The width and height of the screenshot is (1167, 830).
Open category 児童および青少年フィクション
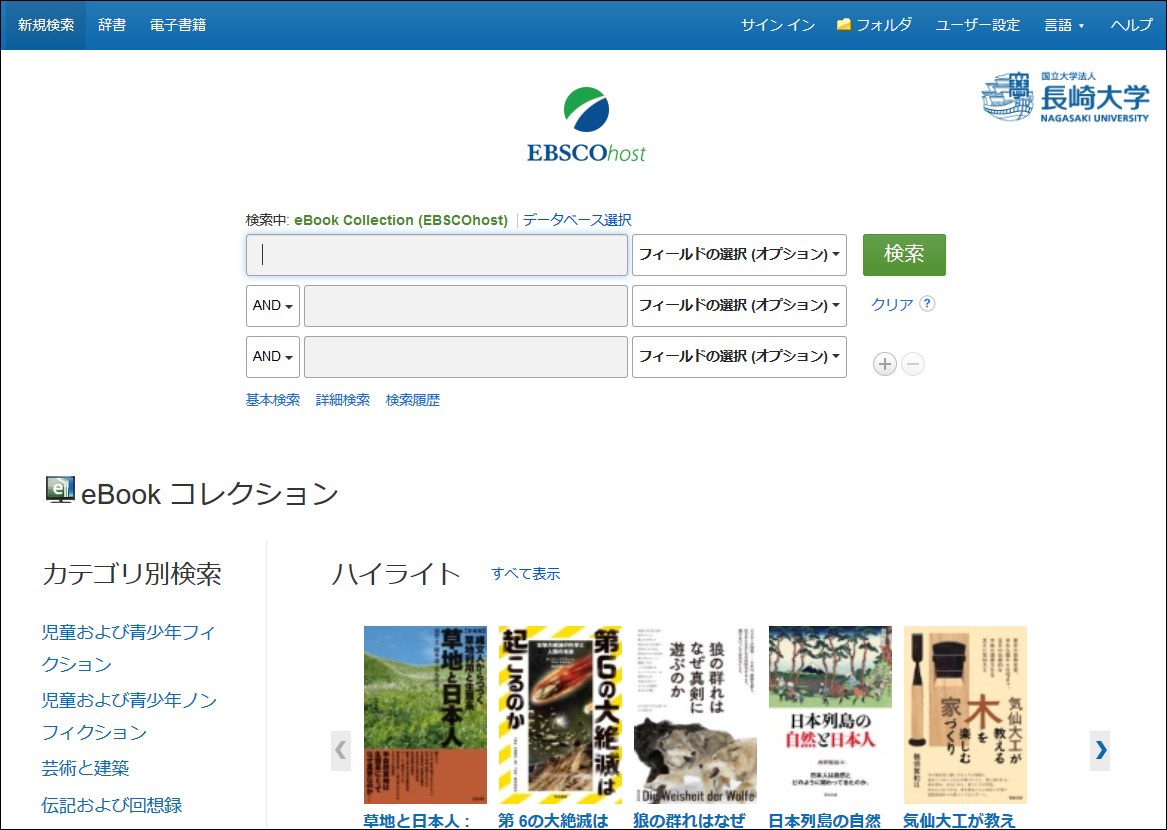[128, 648]
